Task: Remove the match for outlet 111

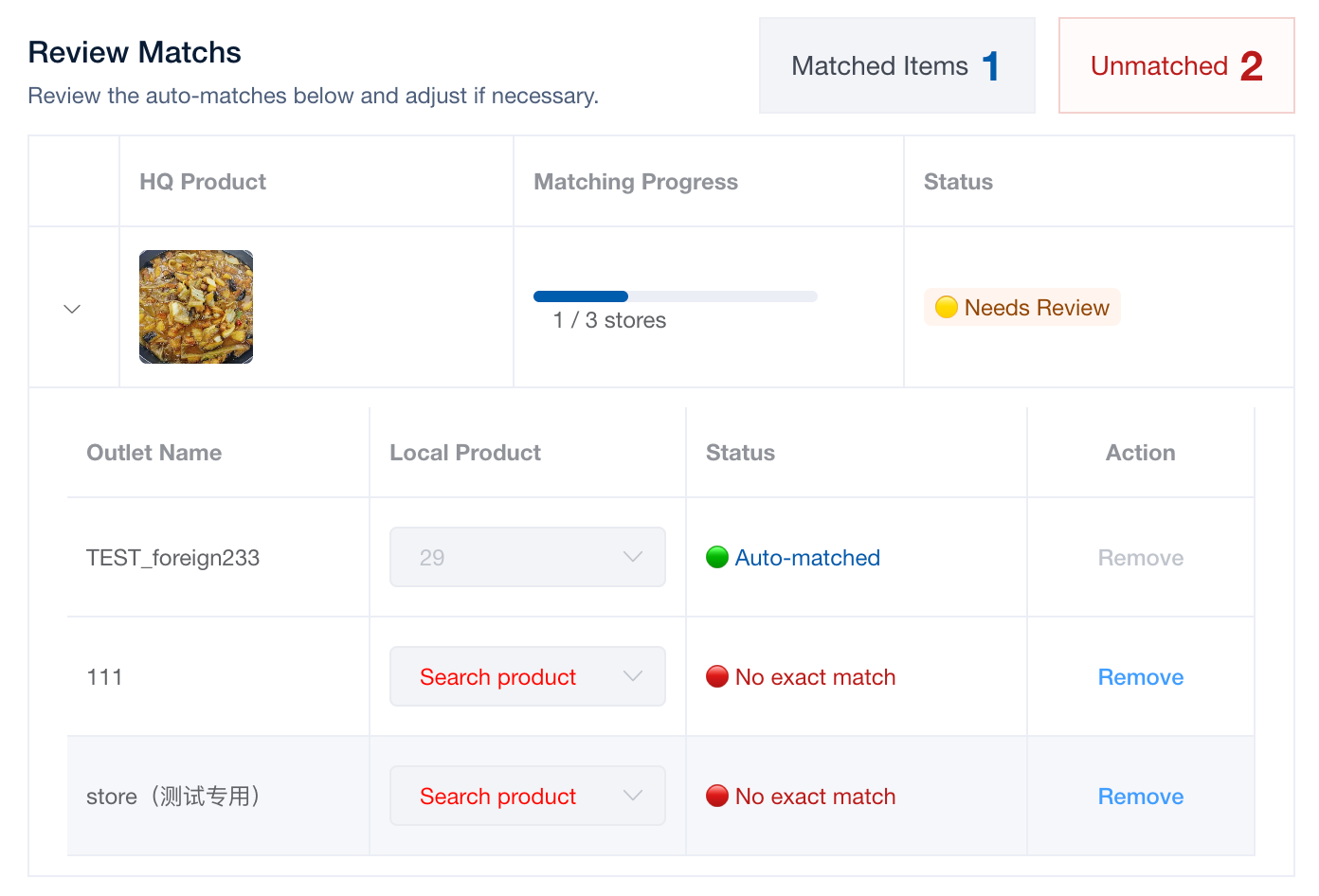Action: click(1140, 677)
